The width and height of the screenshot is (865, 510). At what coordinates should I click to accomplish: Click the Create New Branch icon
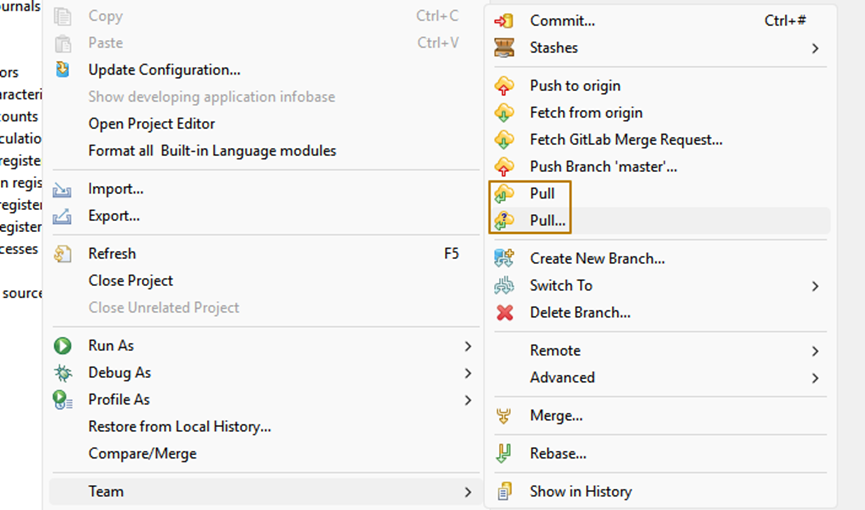[x=505, y=258]
